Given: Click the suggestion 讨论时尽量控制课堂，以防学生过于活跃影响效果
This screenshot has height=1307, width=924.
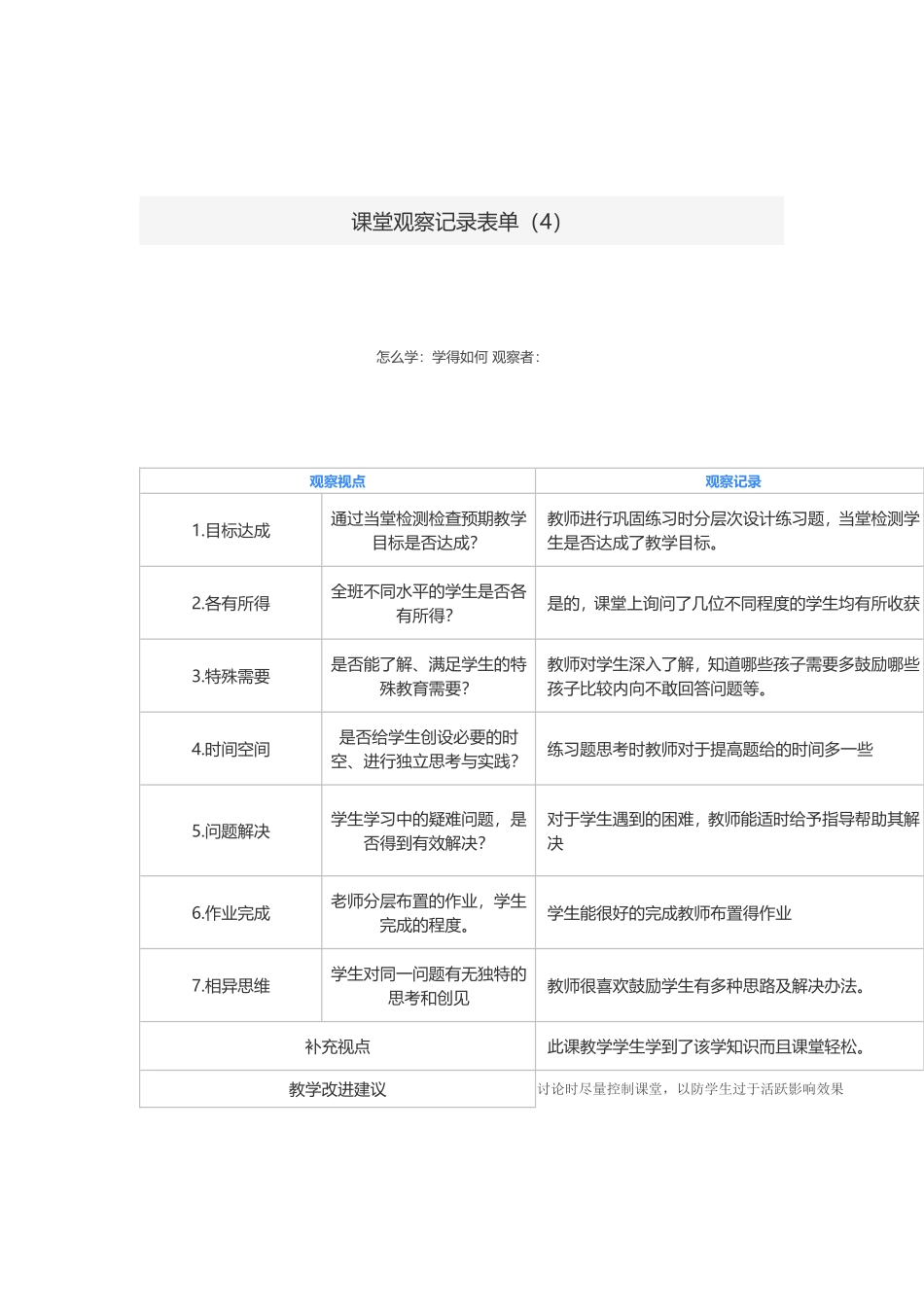Looking at the screenshot, I should pyautogui.click(x=691, y=1089).
